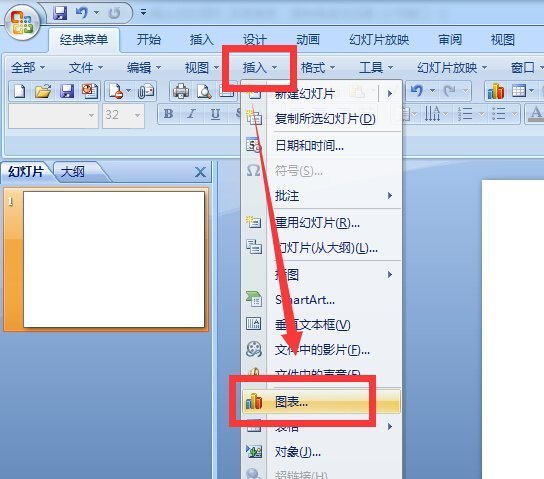Screen dimensions: 544x479
Task: Click the Email attachment paperclip icon
Action: click(x=146, y=92)
